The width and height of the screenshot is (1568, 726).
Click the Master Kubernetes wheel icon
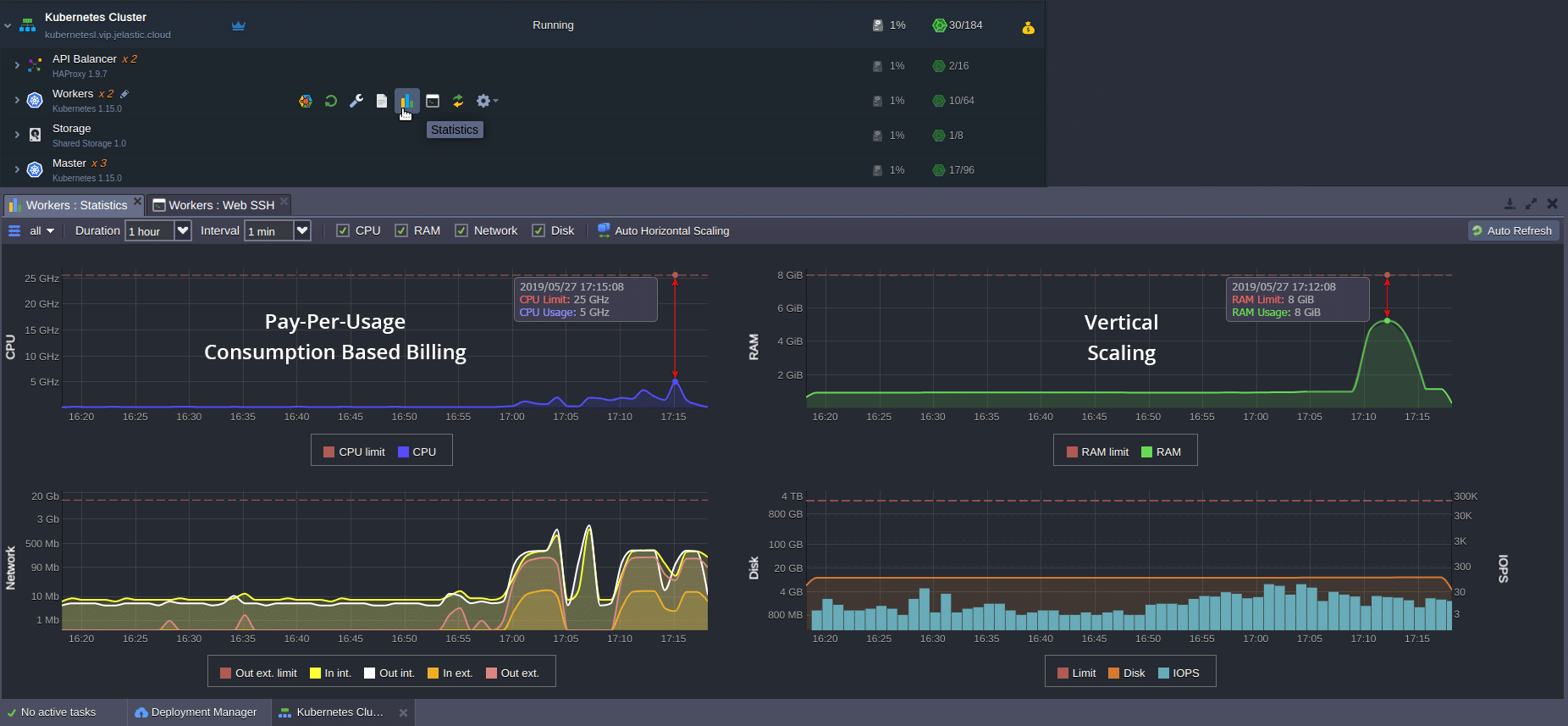35,169
